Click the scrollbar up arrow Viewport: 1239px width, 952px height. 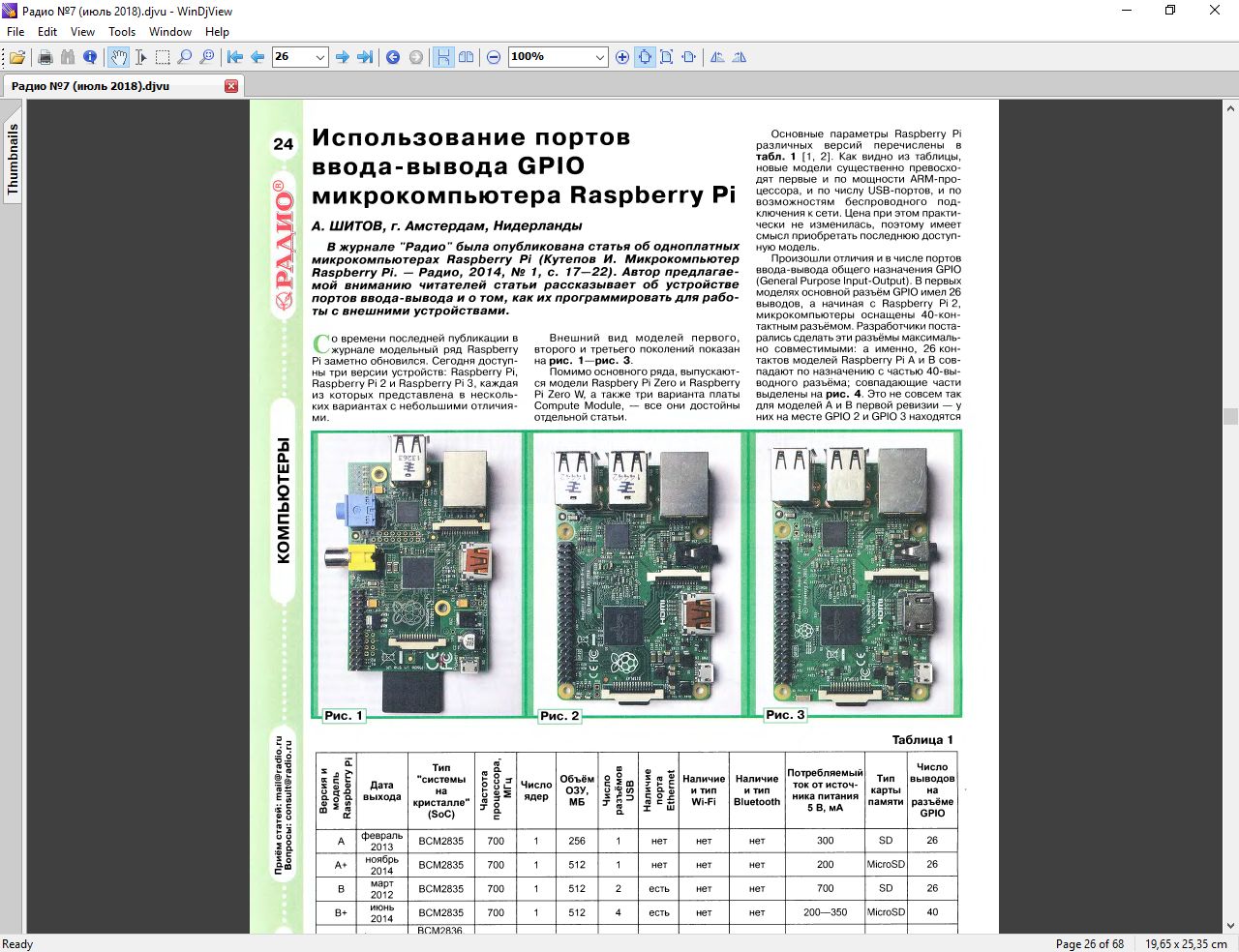coord(1230,106)
